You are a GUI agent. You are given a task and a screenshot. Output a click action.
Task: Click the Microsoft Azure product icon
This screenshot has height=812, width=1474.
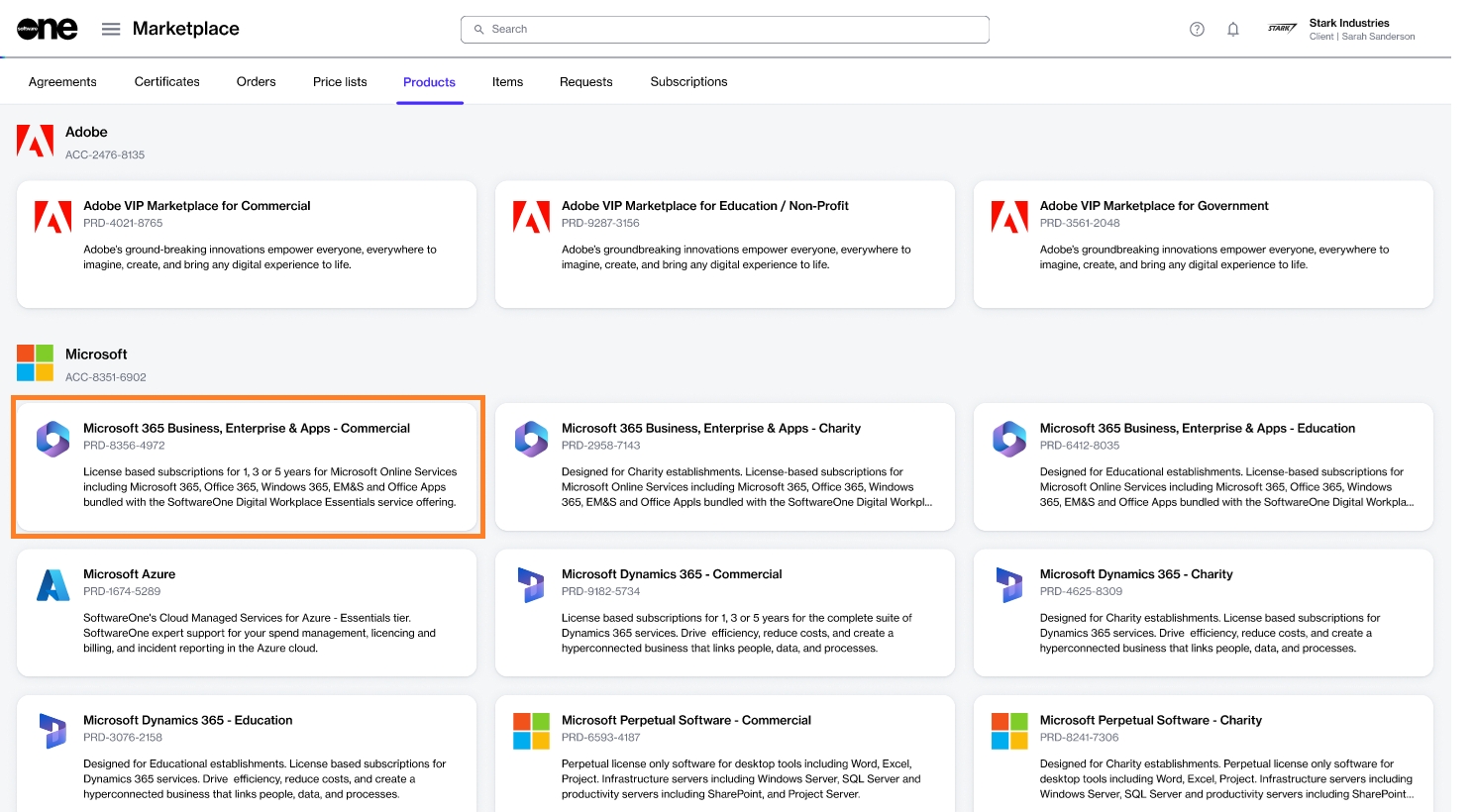point(53,585)
